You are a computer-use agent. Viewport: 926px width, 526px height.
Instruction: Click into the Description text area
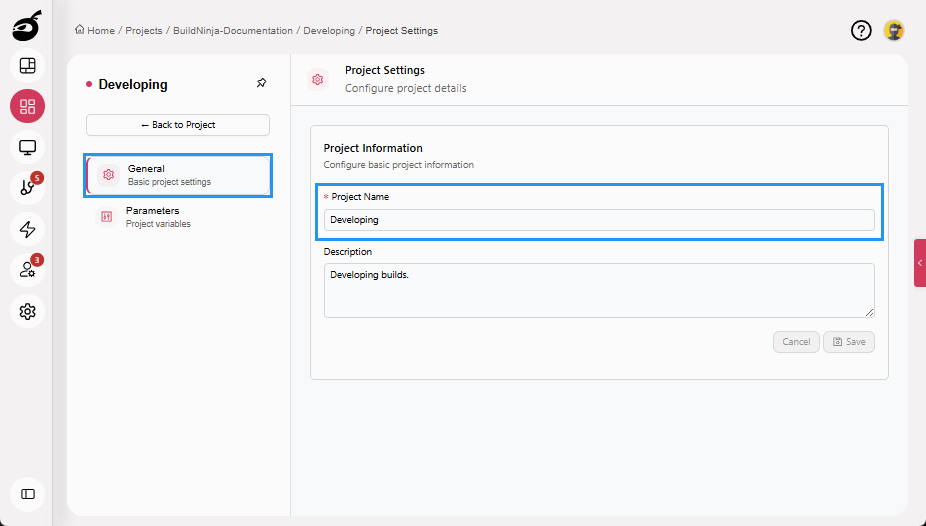click(599, 290)
